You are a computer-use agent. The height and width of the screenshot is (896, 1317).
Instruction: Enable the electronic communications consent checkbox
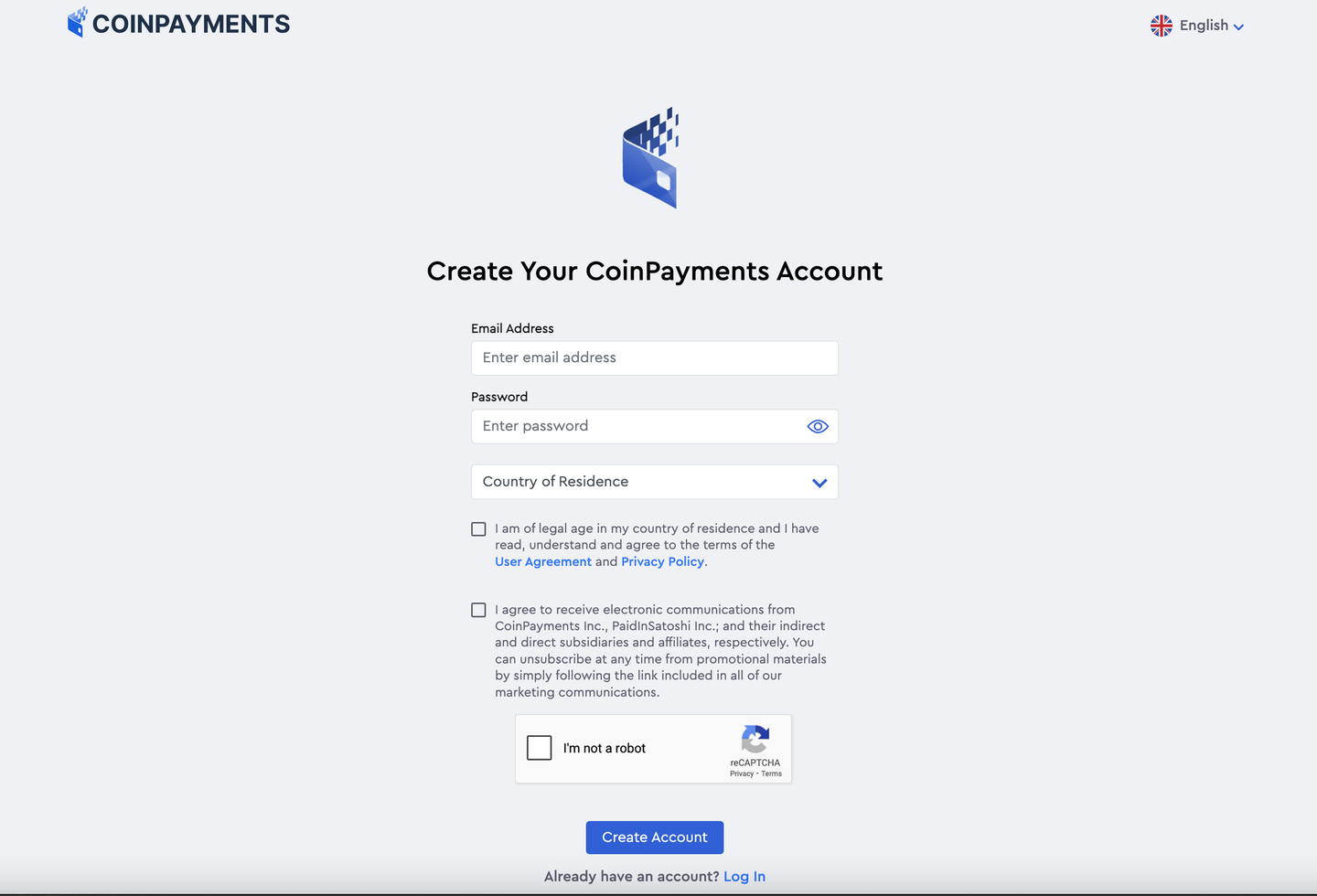[x=478, y=610]
